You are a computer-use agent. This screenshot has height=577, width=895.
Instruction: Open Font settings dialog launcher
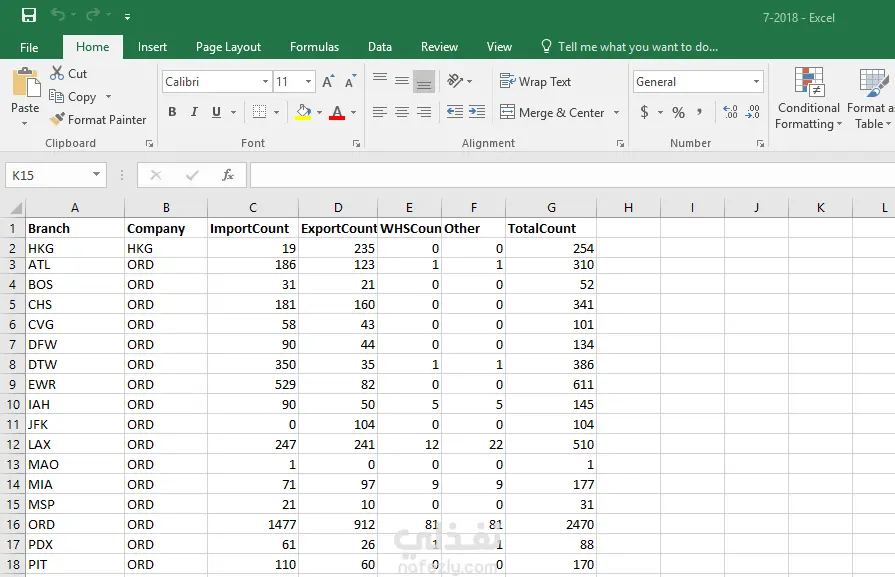pos(357,144)
